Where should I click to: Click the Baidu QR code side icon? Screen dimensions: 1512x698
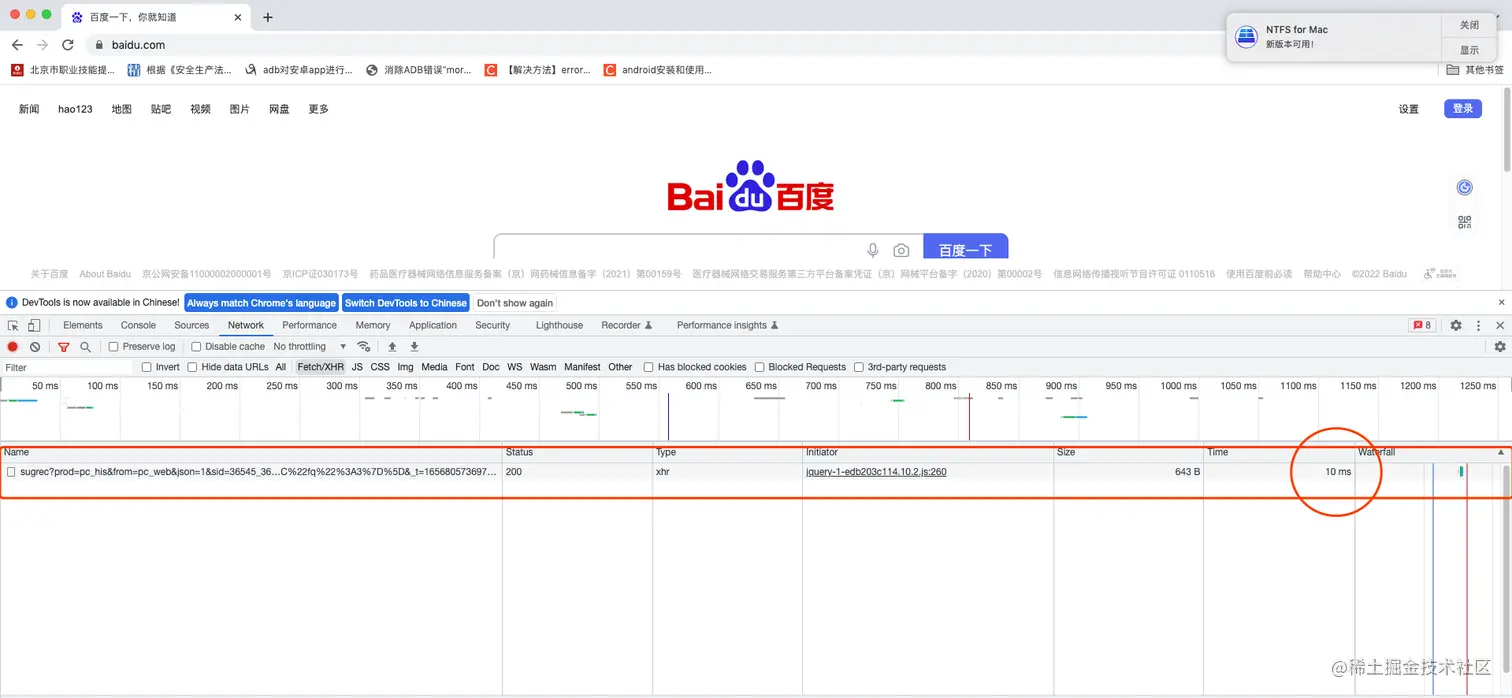1465,222
